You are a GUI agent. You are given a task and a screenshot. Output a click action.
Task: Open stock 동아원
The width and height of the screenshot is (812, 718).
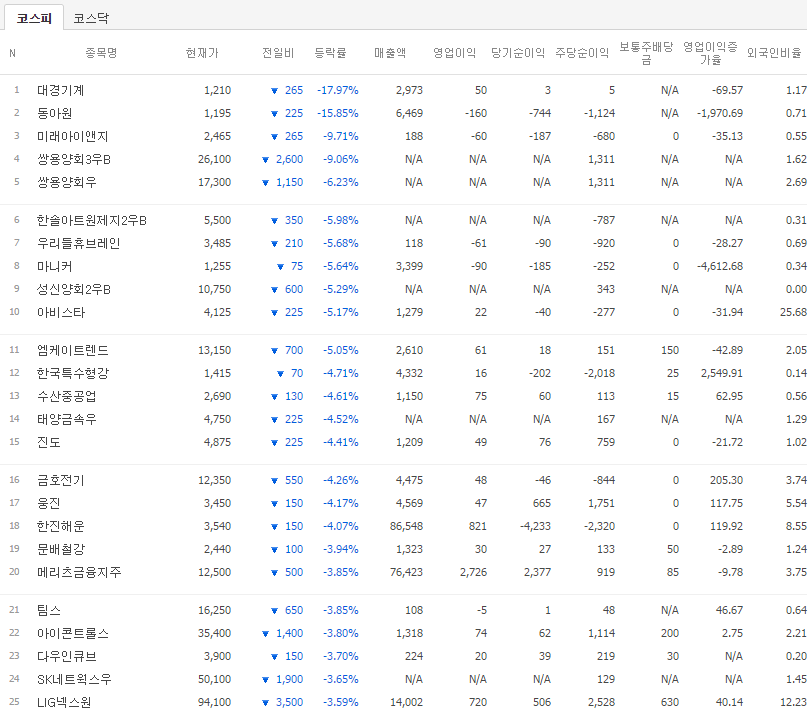point(54,113)
